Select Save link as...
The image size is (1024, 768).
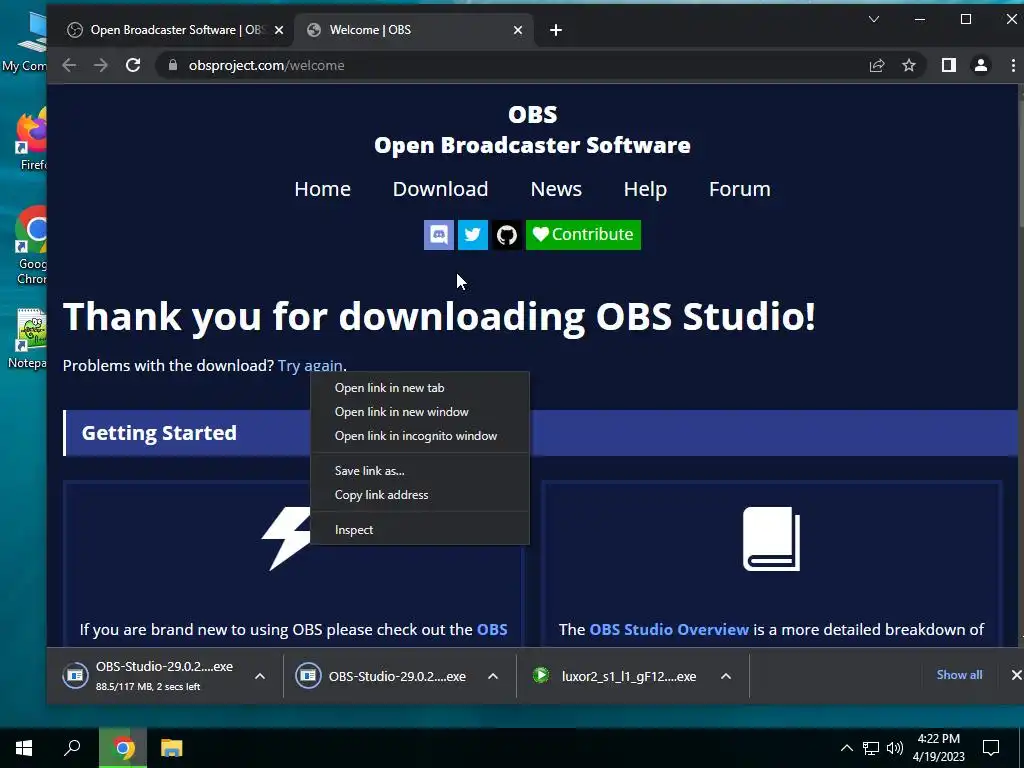pyautogui.click(x=420, y=471)
